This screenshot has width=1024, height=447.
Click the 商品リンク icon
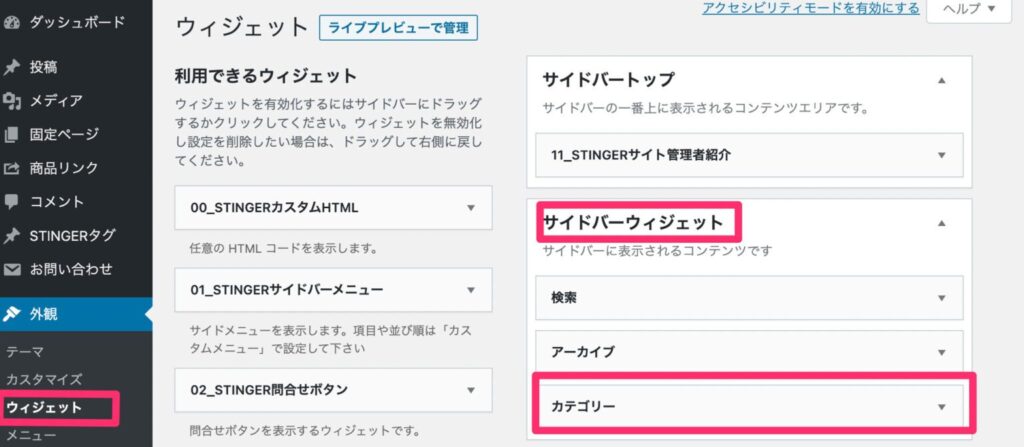tap(11, 169)
